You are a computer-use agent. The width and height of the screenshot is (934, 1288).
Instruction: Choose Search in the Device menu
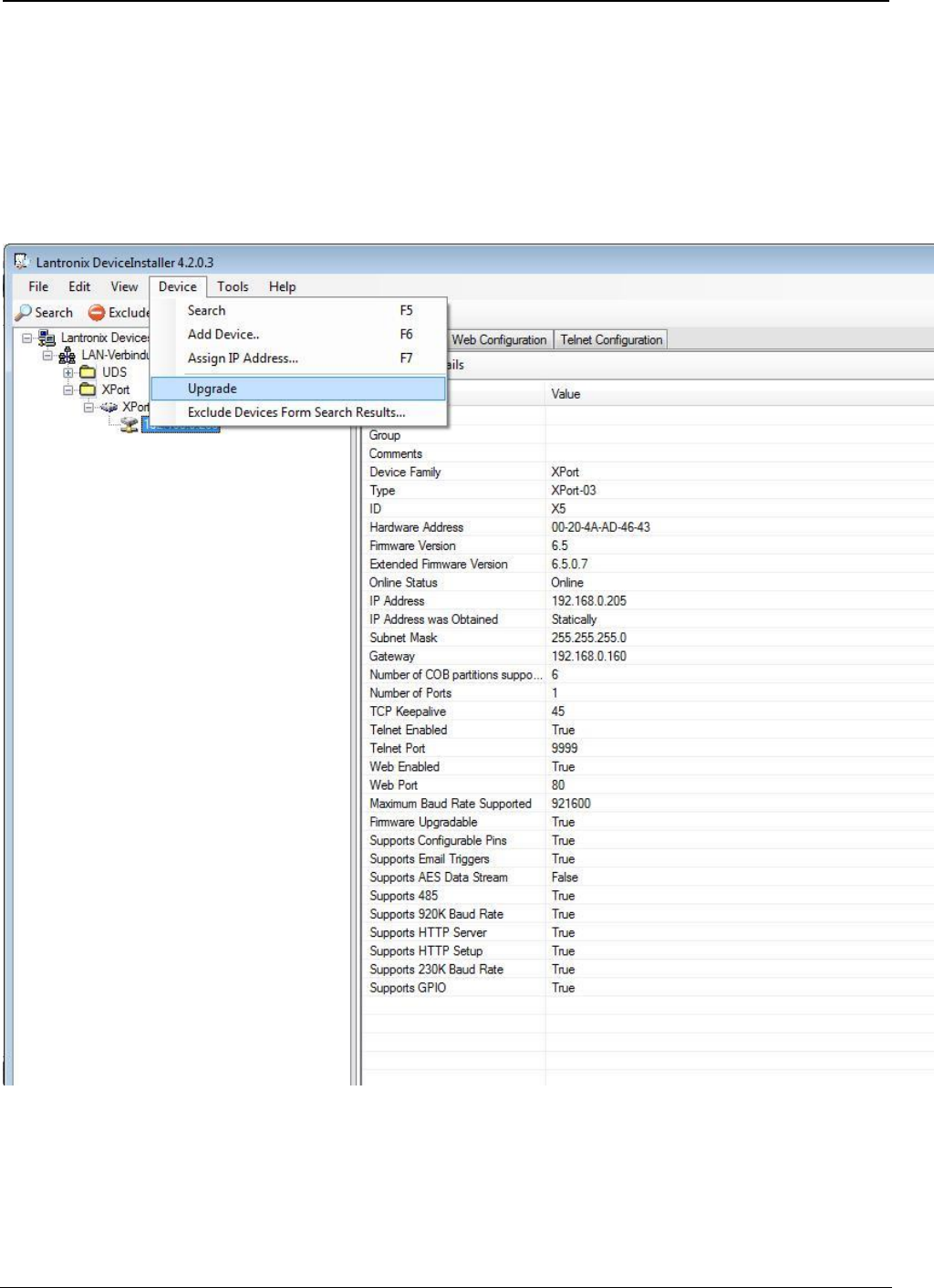[298, 310]
